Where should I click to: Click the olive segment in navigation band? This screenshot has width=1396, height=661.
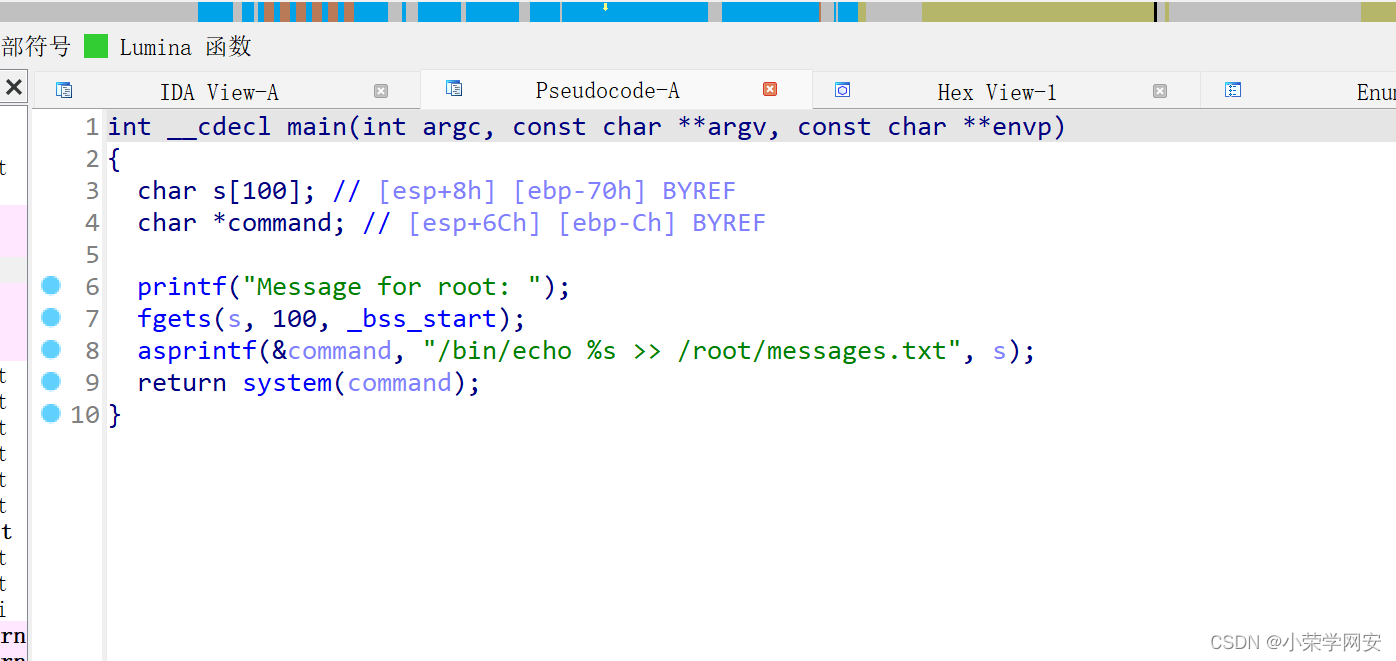click(x=1038, y=12)
